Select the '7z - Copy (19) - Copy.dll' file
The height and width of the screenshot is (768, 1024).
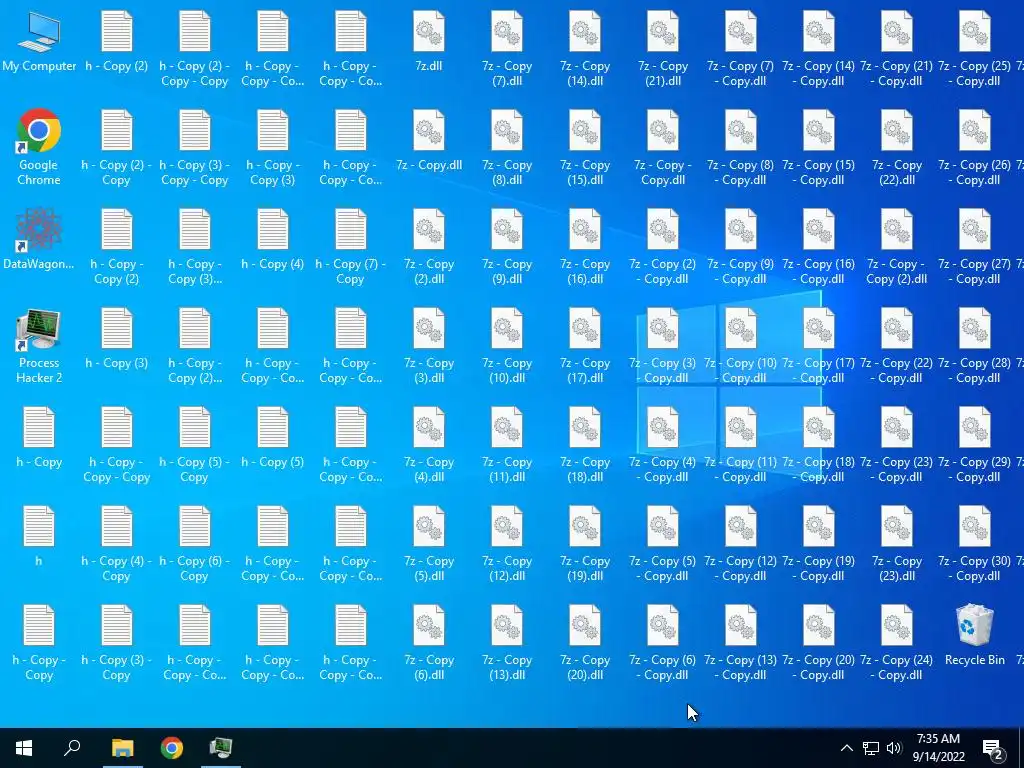point(818,544)
